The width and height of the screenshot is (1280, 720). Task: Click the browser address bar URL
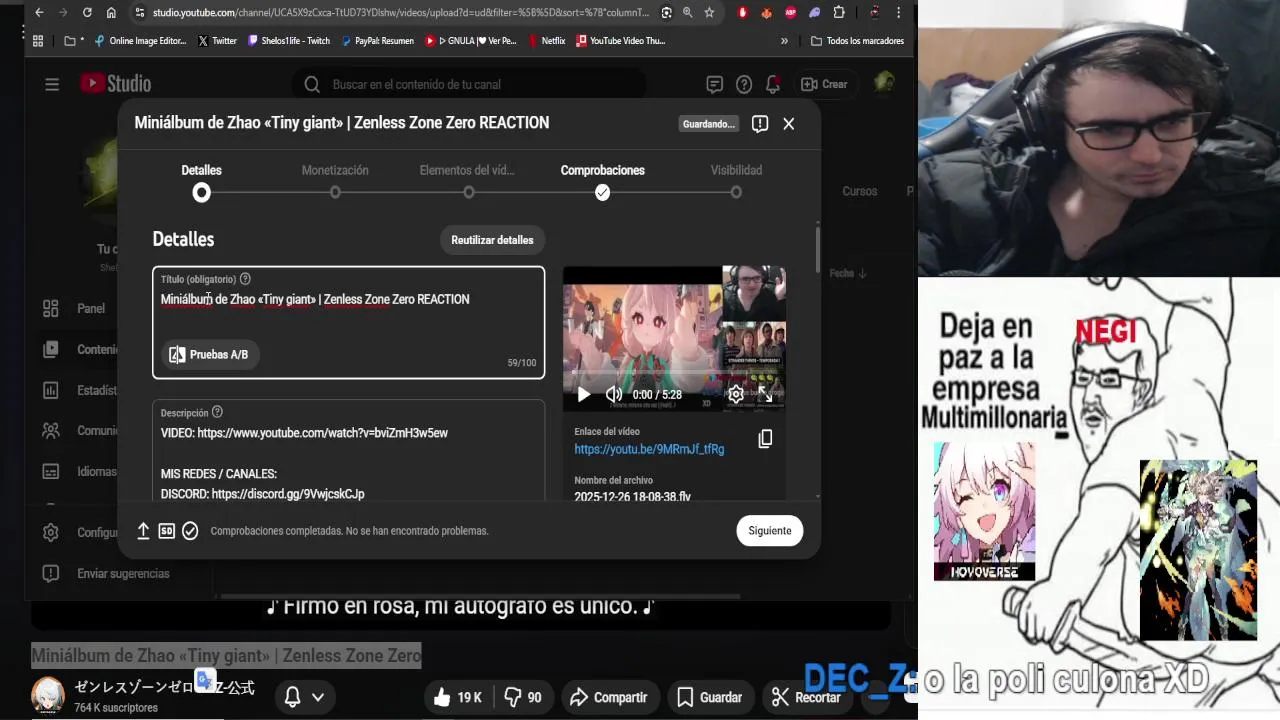click(400, 13)
